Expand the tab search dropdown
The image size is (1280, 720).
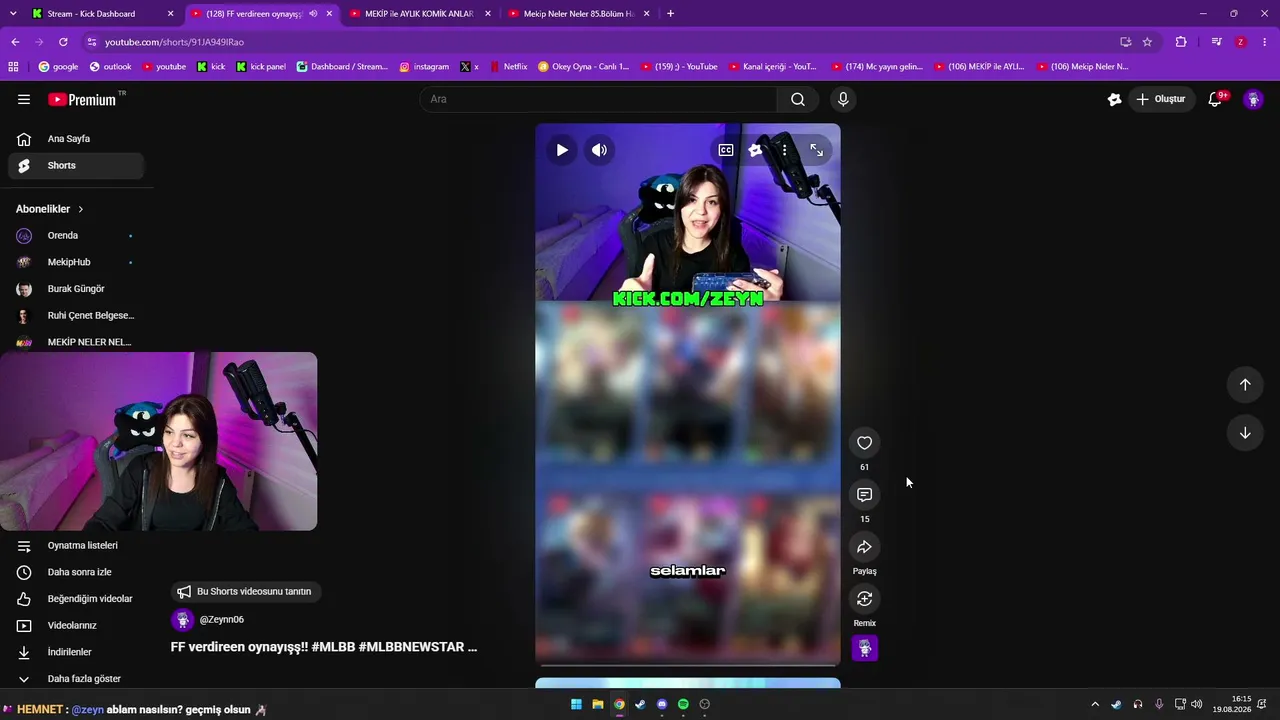13,14
